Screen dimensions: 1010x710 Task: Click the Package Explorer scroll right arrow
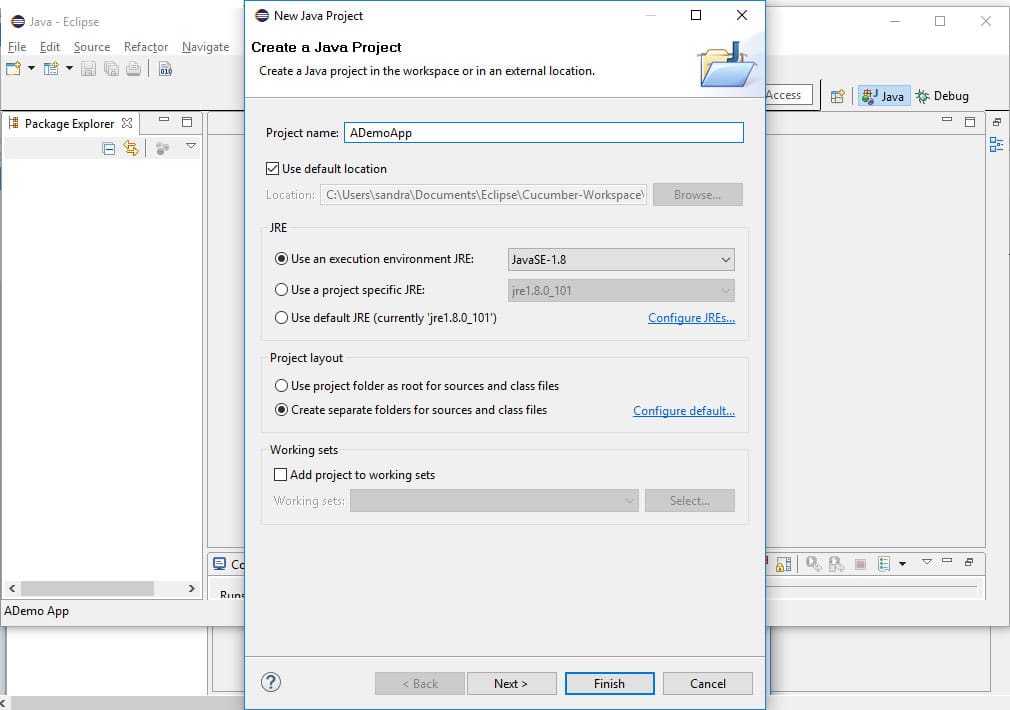tap(191, 588)
